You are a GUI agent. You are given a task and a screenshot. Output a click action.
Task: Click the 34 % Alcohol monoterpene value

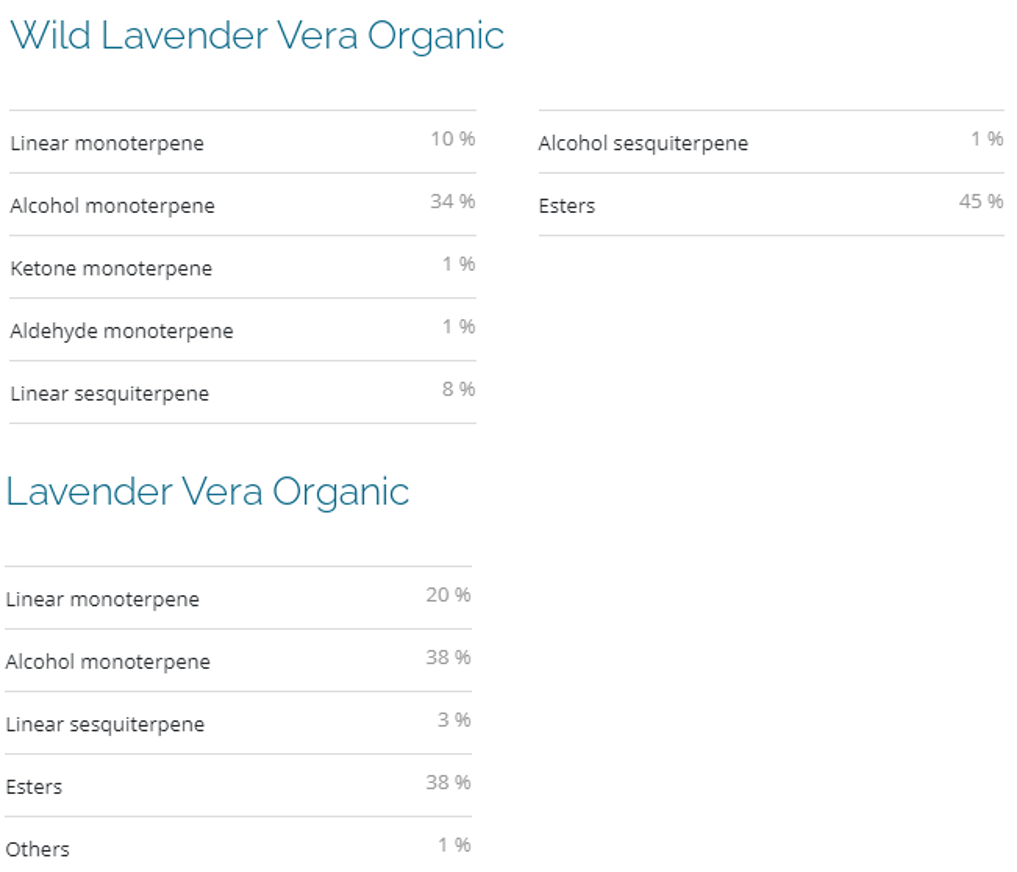tap(452, 201)
